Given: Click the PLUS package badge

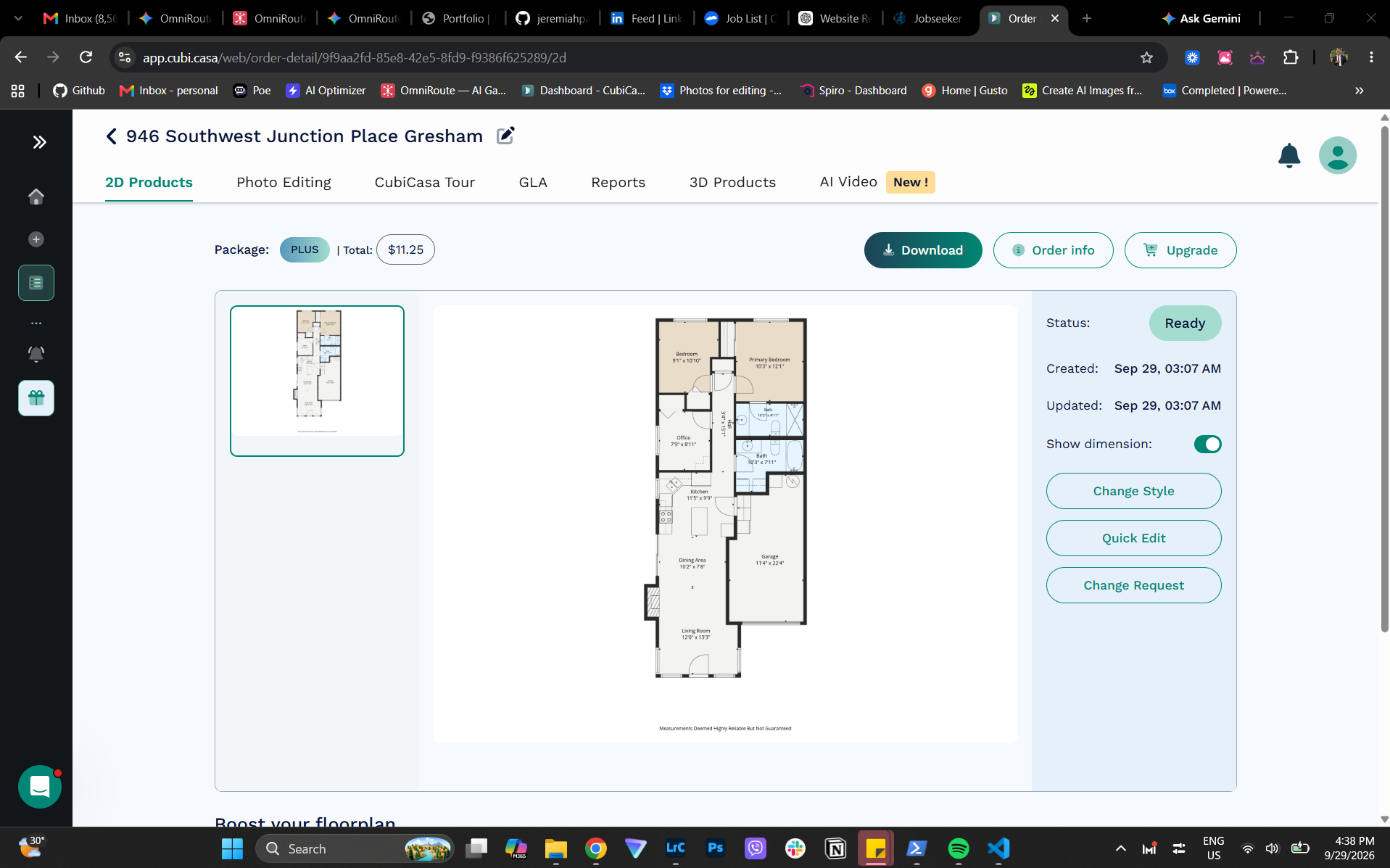Looking at the screenshot, I should pos(305,249).
